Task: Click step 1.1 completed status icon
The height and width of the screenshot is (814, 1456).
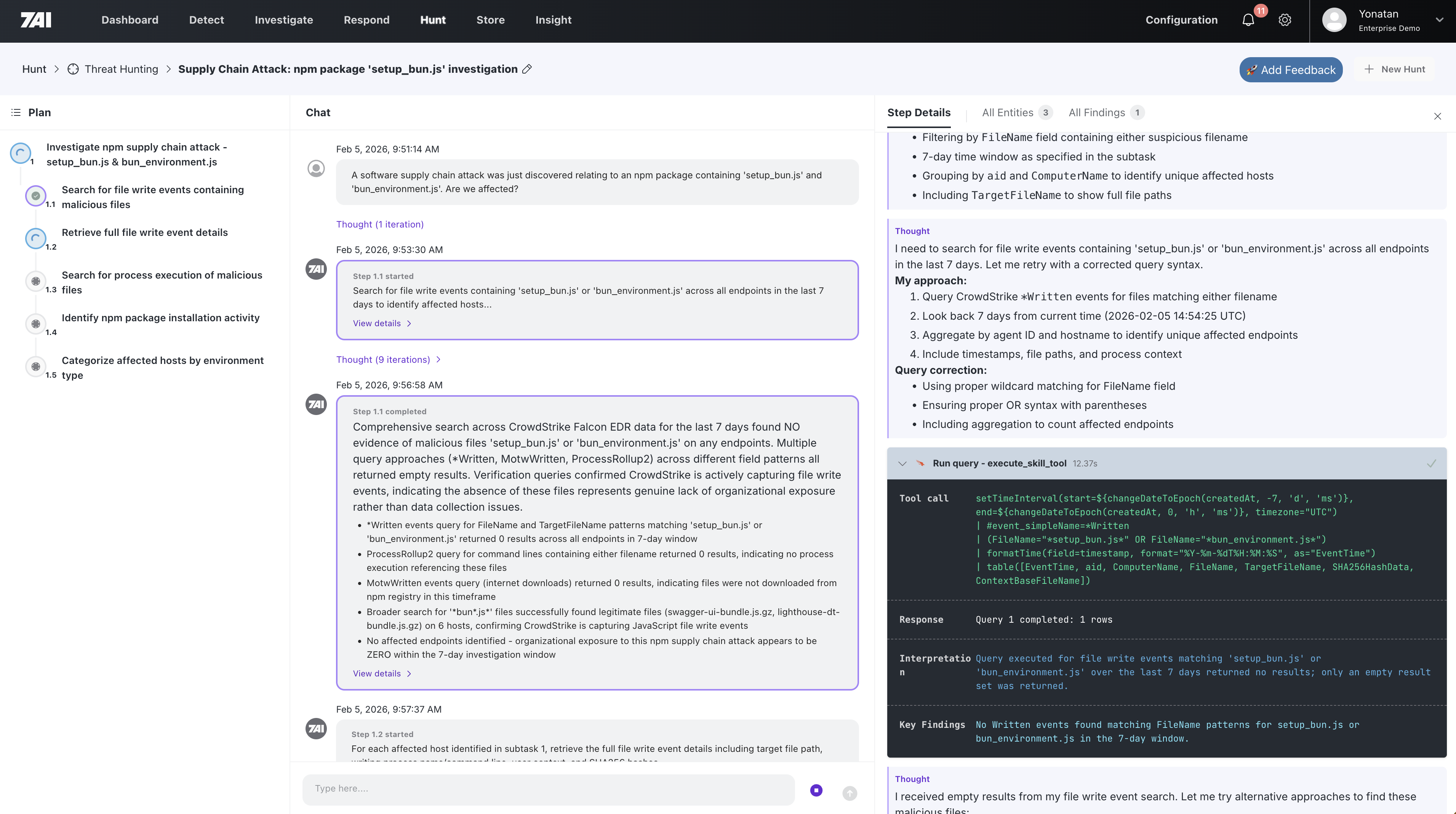Action: 35,195
